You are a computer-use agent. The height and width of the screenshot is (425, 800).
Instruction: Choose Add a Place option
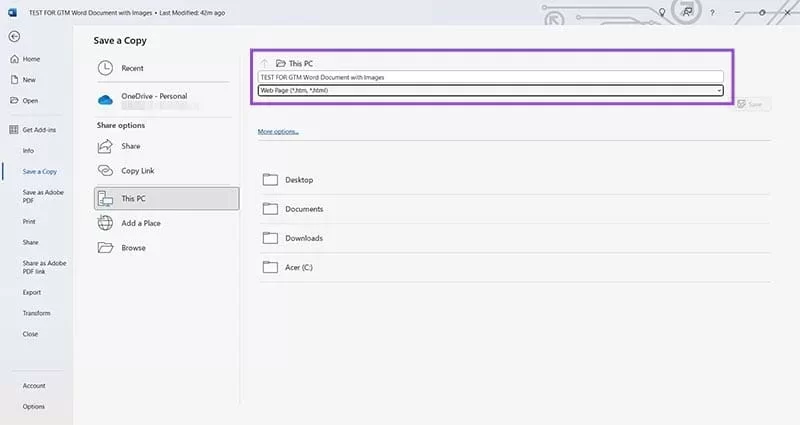click(x=140, y=223)
